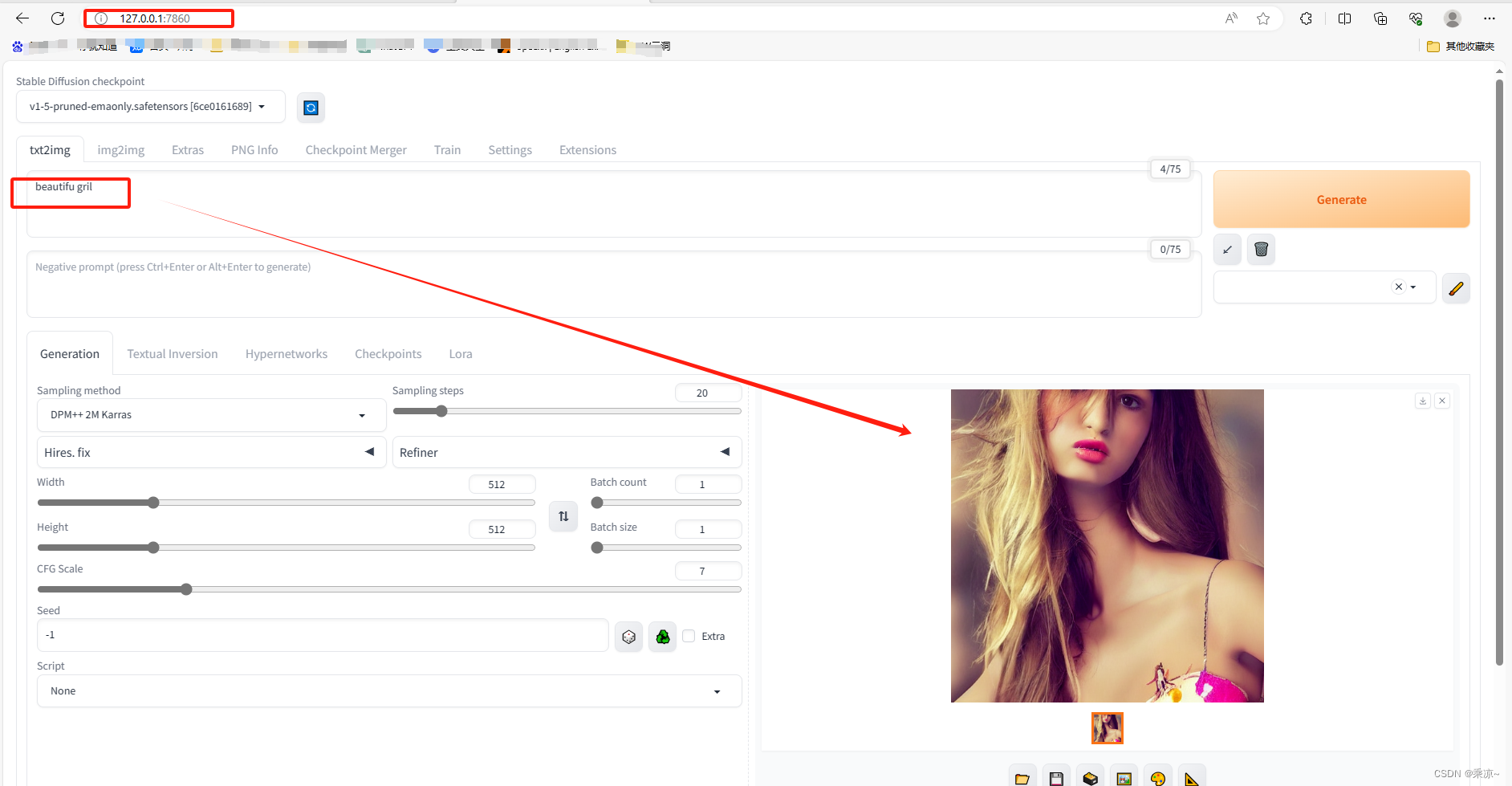Viewport: 1512px width, 786px height.
Task: Select the Lora tab
Action: (x=461, y=354)
